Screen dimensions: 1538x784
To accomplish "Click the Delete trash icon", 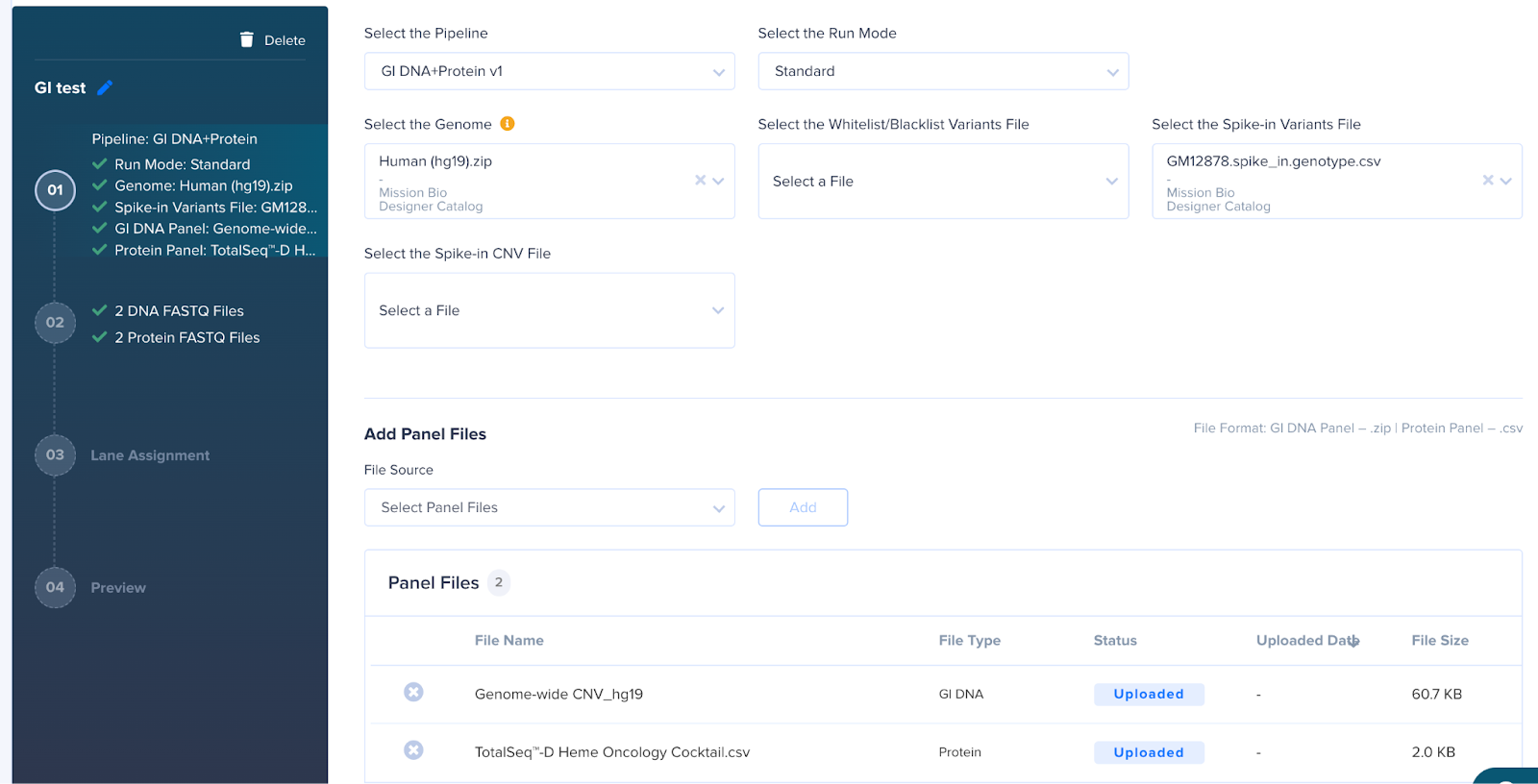I will (x=247, y=39).
